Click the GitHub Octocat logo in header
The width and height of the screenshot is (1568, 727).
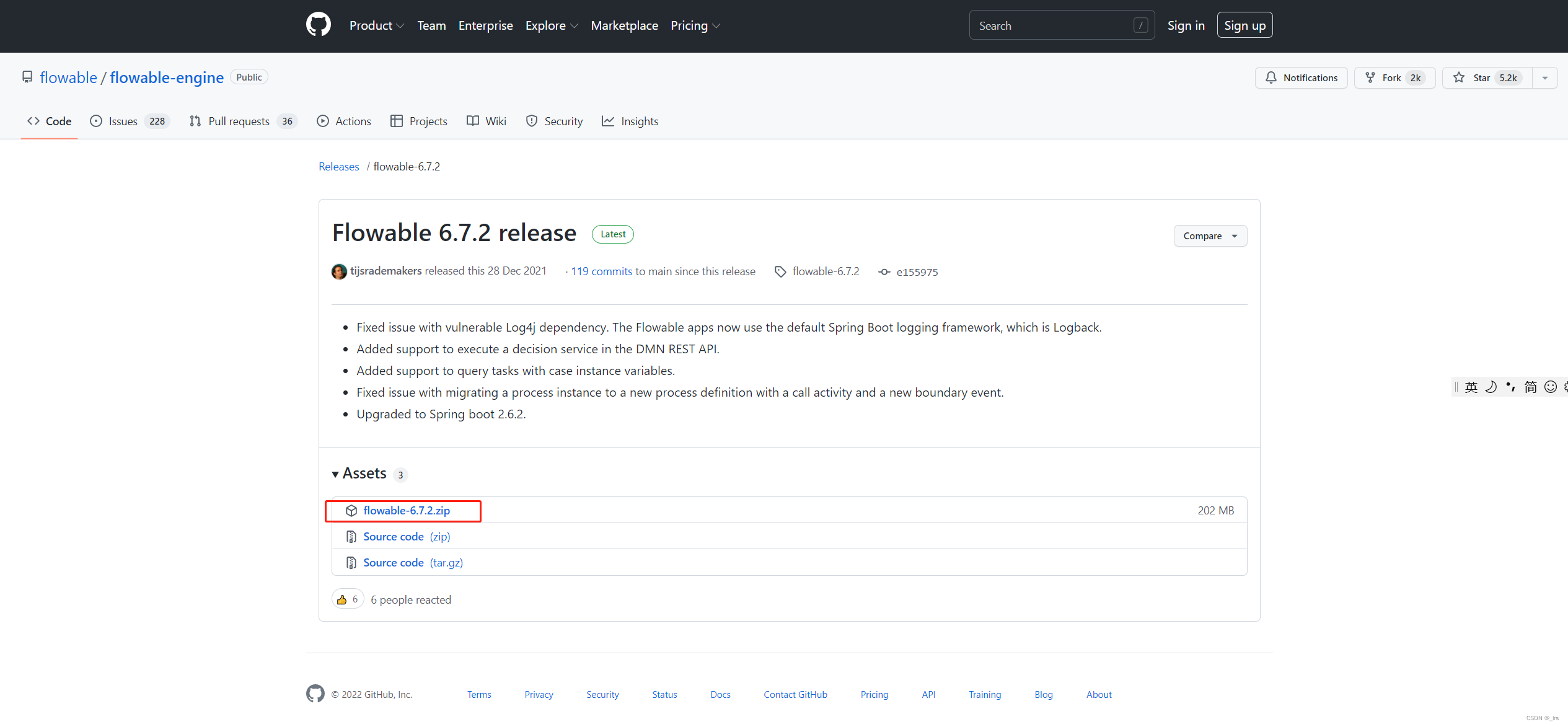[318, 25]
